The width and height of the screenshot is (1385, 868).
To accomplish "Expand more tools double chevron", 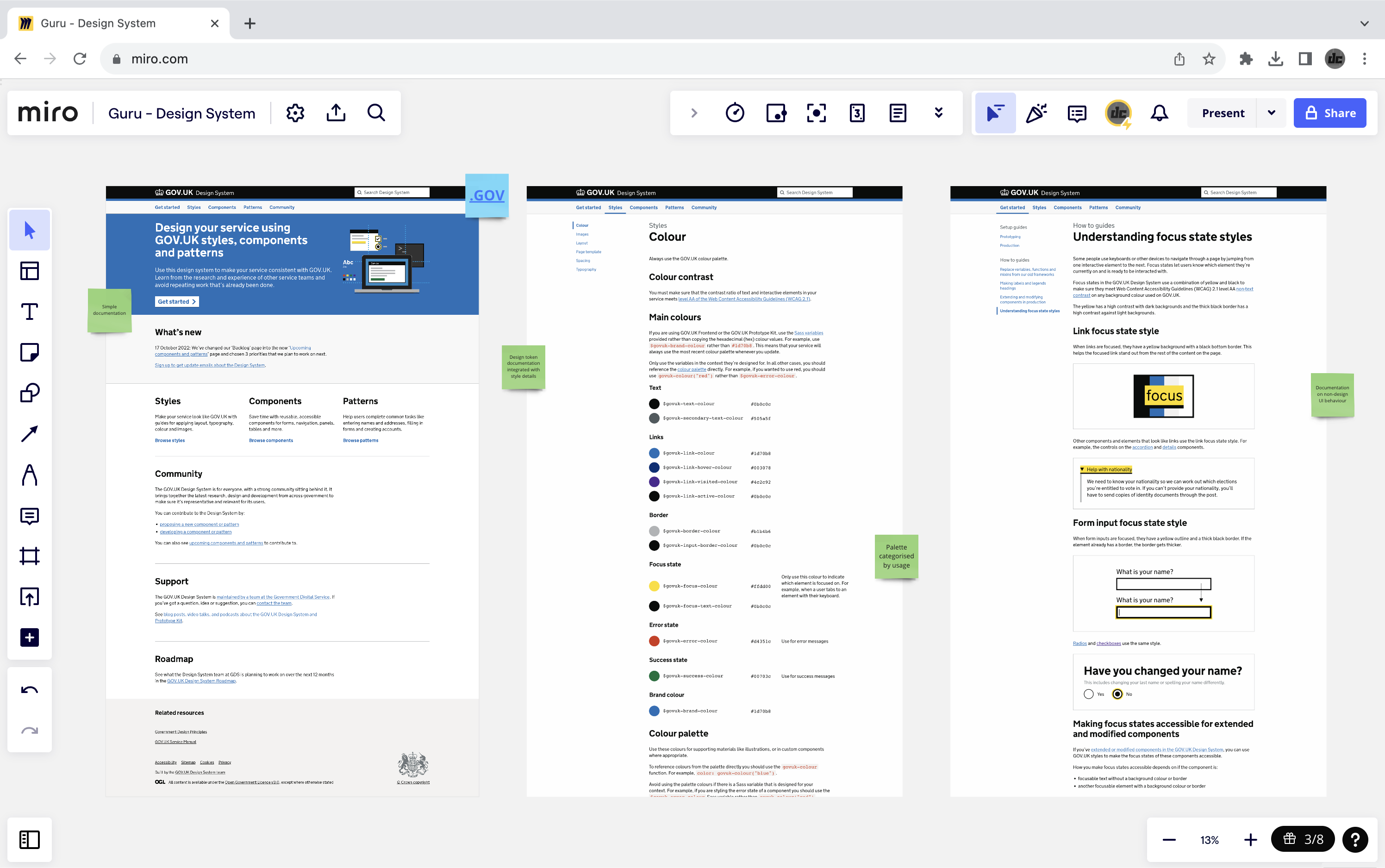I will 939,113.
